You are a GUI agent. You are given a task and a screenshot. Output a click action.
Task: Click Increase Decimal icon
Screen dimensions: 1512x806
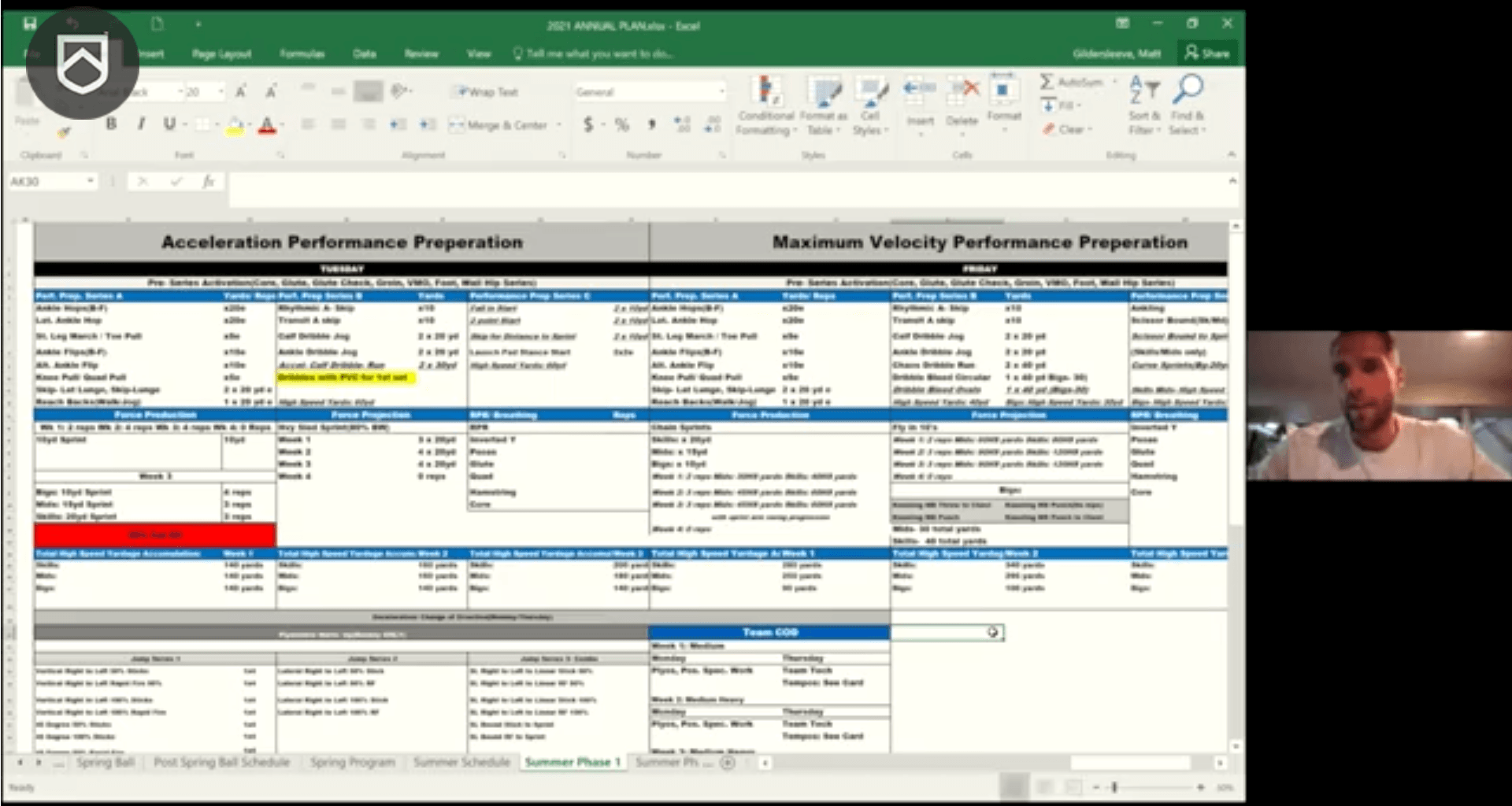click(682, 124)
